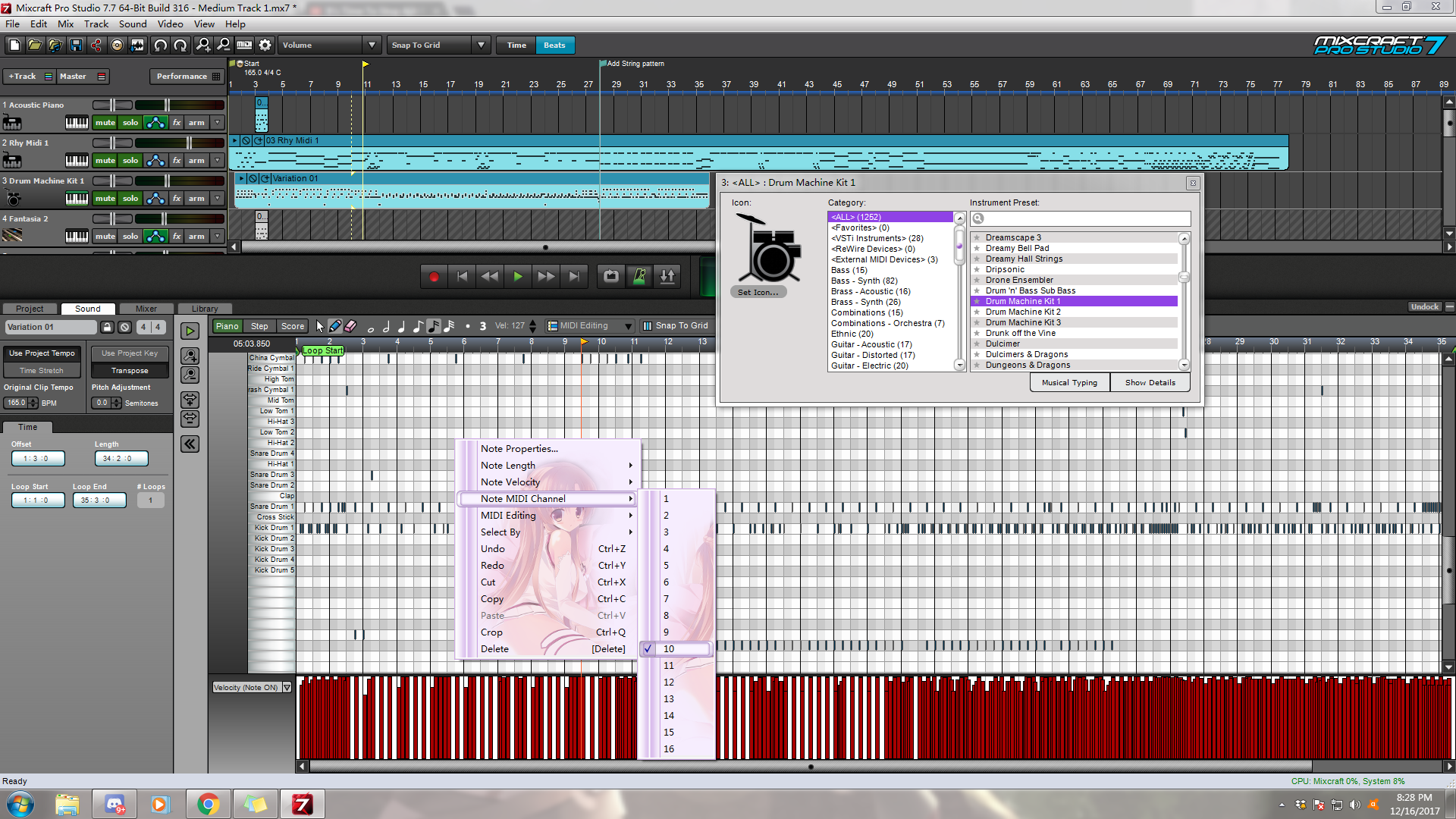Viewport: 1456px width, 819px height.
Task: Solo the Rhy Midi 1 track
Action: coord(130,160)
